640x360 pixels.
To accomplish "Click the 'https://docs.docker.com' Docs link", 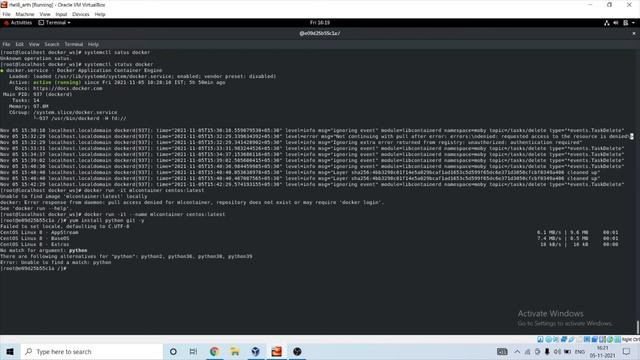I will (67, 88).
